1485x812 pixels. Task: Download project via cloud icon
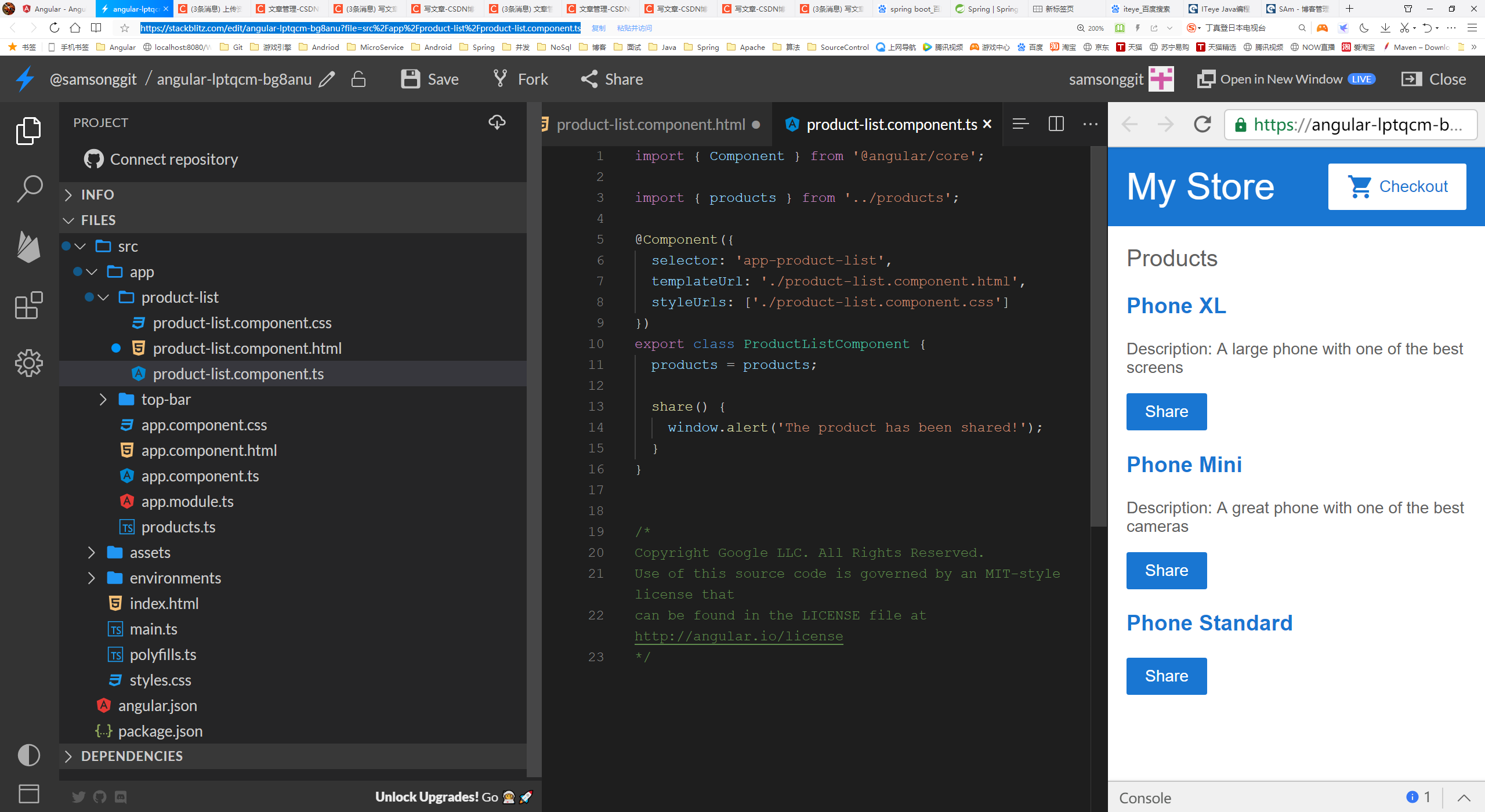(x=497, y=122)
